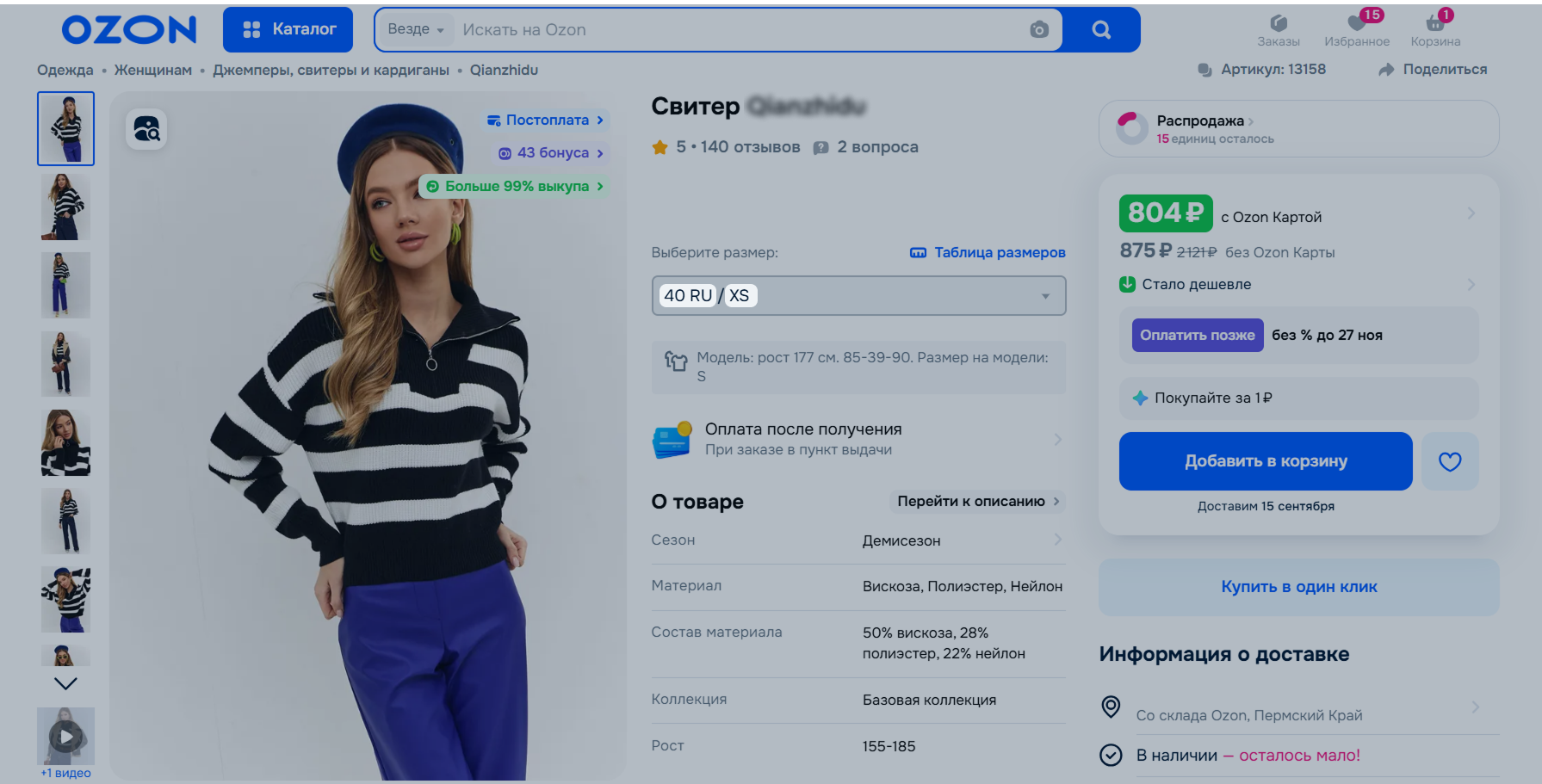Click 'Купить в один клик' button
1542x784 pixels.
[x=1298, y=587]
